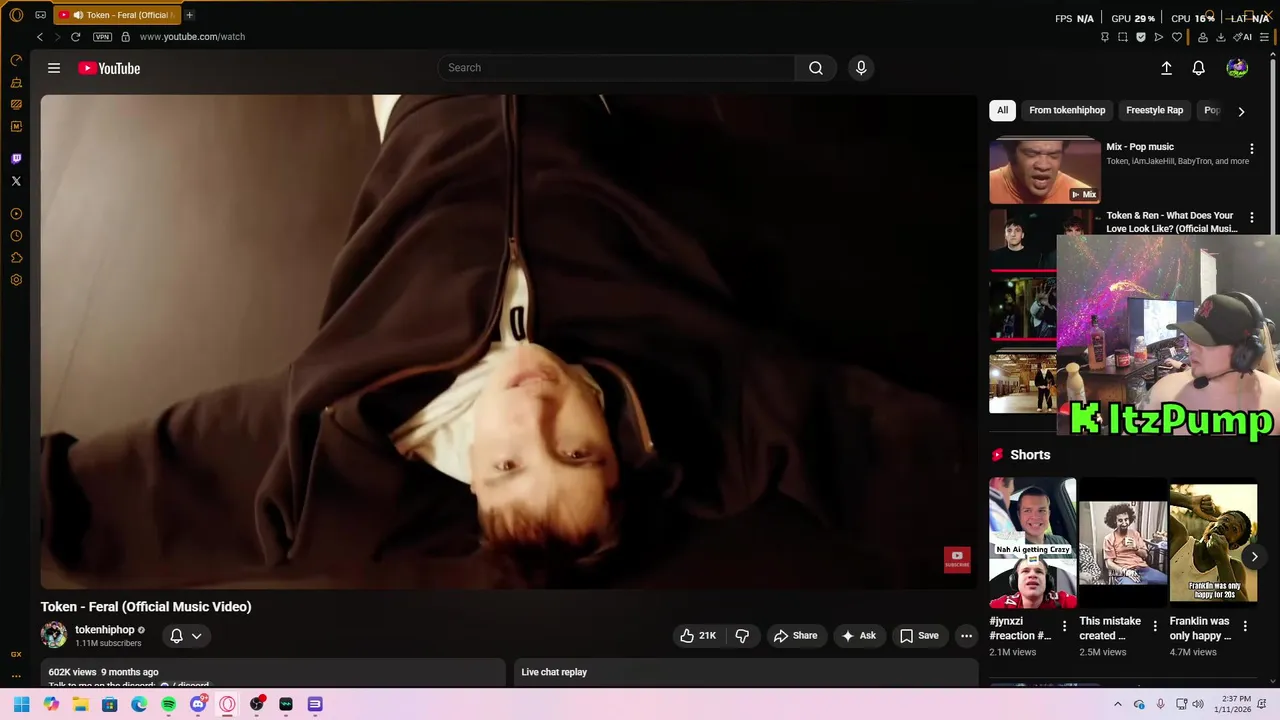Screen dimensions: 1280x720
Task: Open options for Franklin was only happy short
Action: tap(1245, 626)
